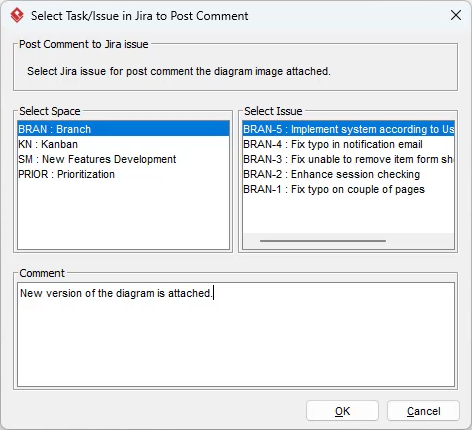Pick issue BRAN-2 Enhance session checking
The image size is (472, 430).
pyautogui.click(x=348, y=174)
